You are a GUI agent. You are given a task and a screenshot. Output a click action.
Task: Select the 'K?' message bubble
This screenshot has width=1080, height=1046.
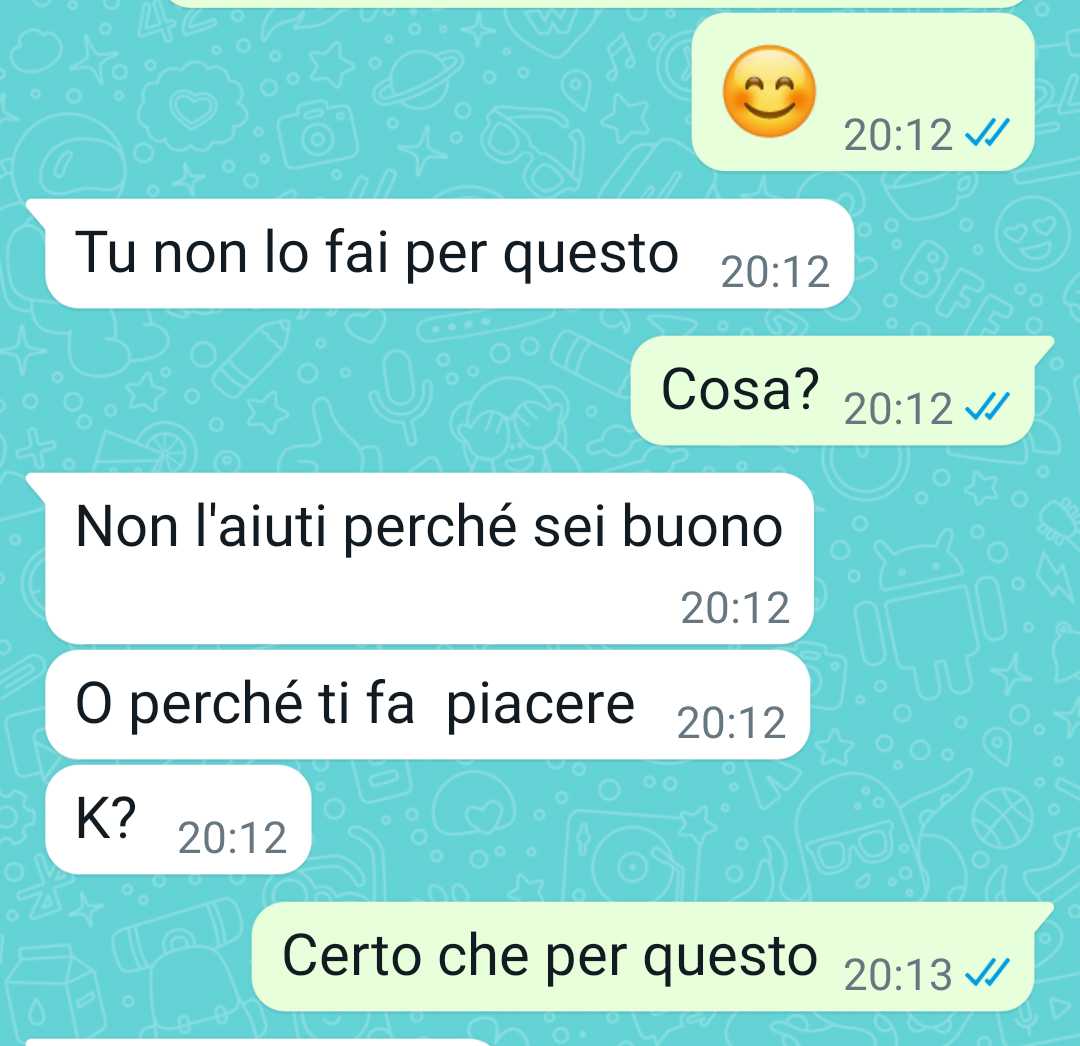pos(178,819)
